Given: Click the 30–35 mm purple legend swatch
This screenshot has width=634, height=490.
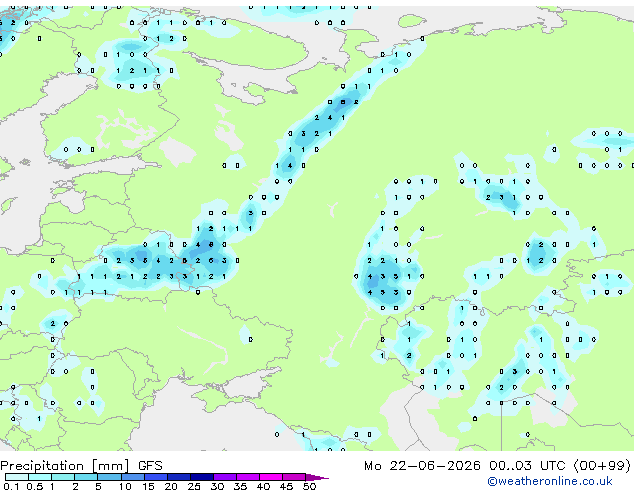Looking at the screenshot, I should (x=225, y=477).
